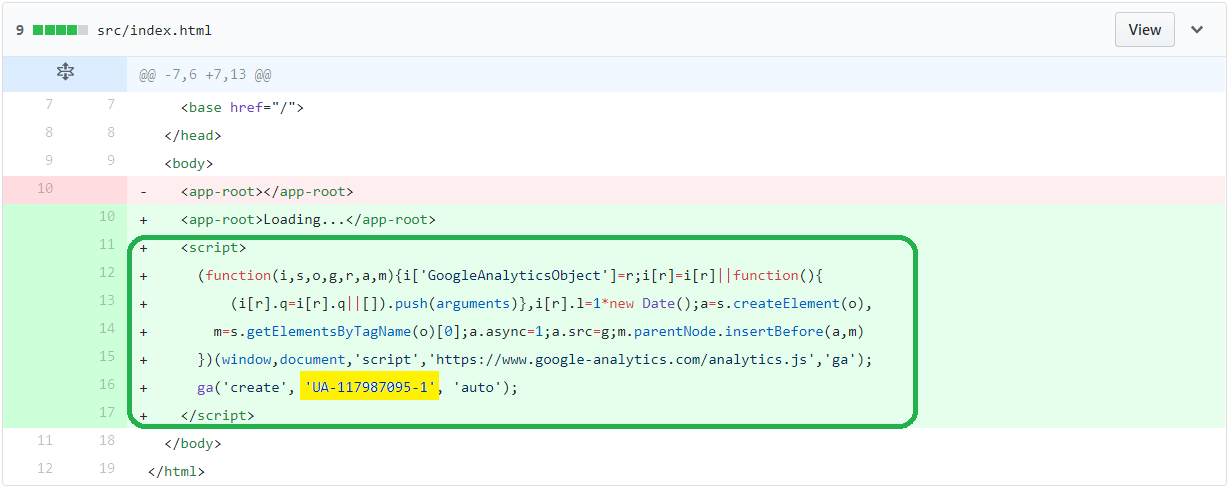
Task: Click the removed <app-root></app-root> line
Action: click(x=267, y=191)
